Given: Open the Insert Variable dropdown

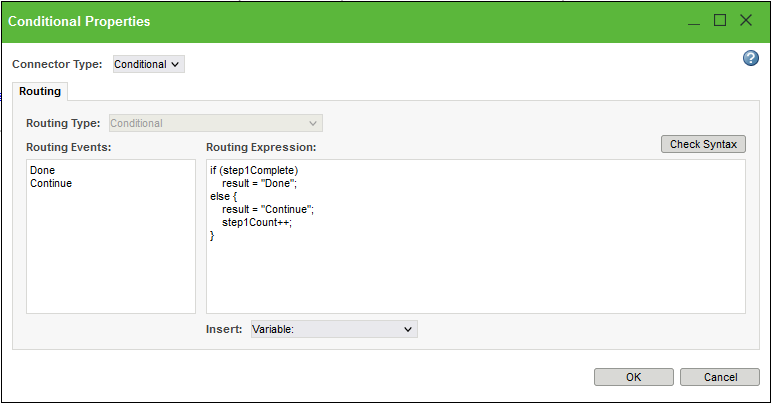Looking at the screenshot, I should tap(333, 328).
